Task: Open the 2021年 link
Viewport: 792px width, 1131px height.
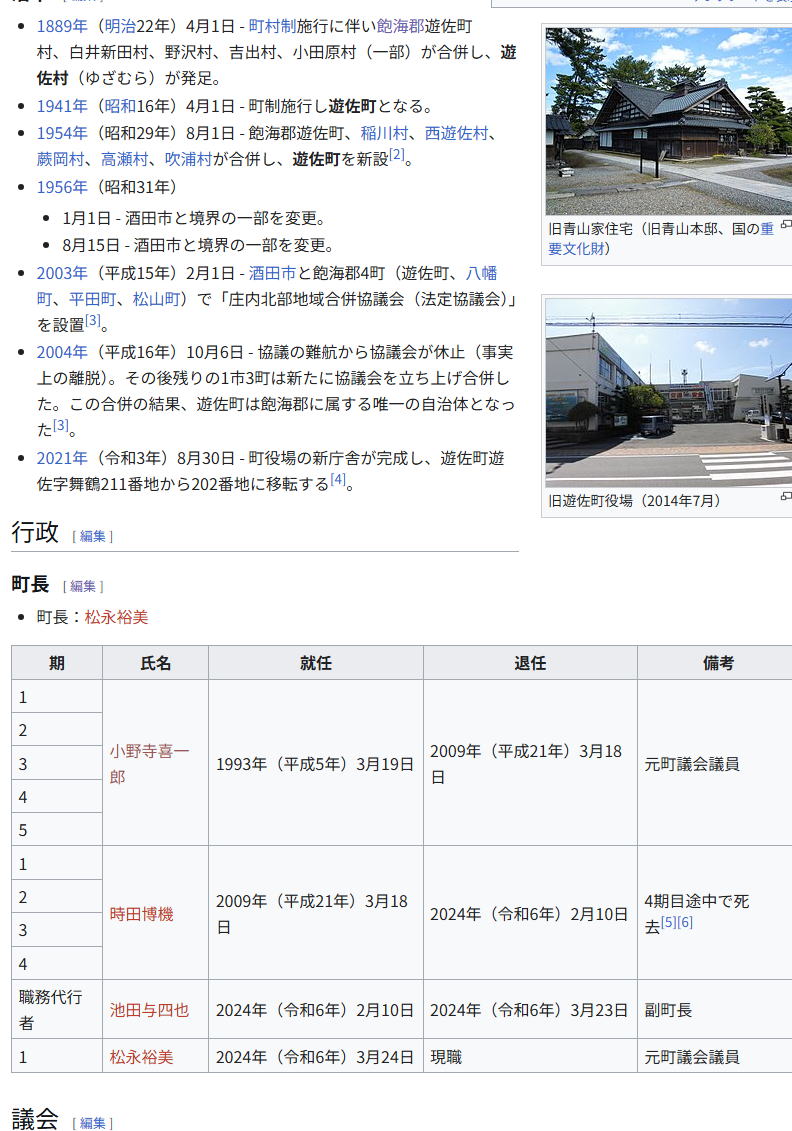Action: [x=62, y=458]
